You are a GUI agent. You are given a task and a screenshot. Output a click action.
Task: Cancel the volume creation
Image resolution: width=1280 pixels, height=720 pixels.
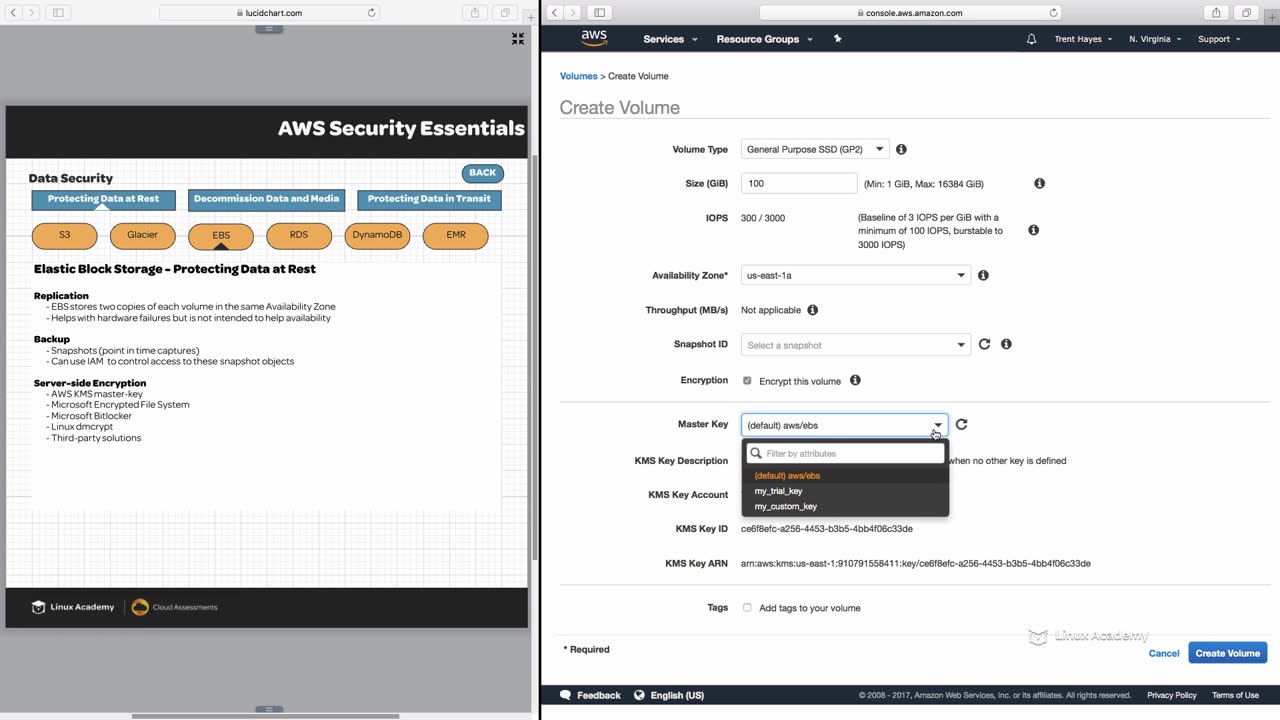(1164, 653)
